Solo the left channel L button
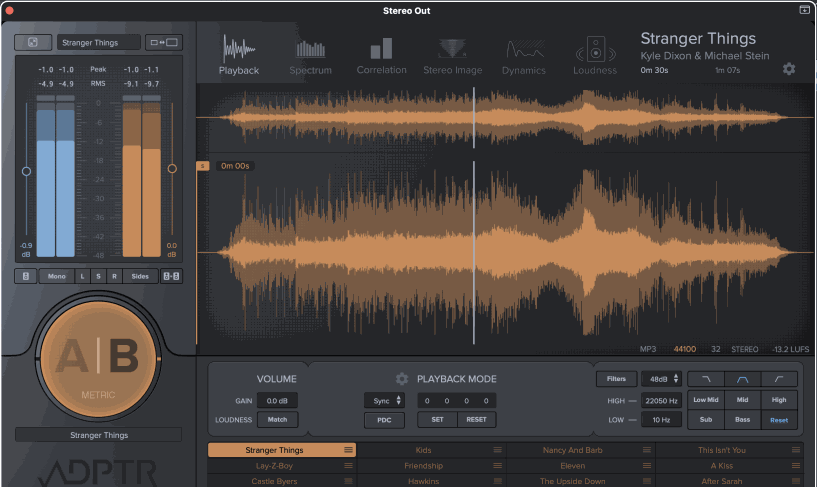This screenshot has height=487, width=817. [82, 276]
